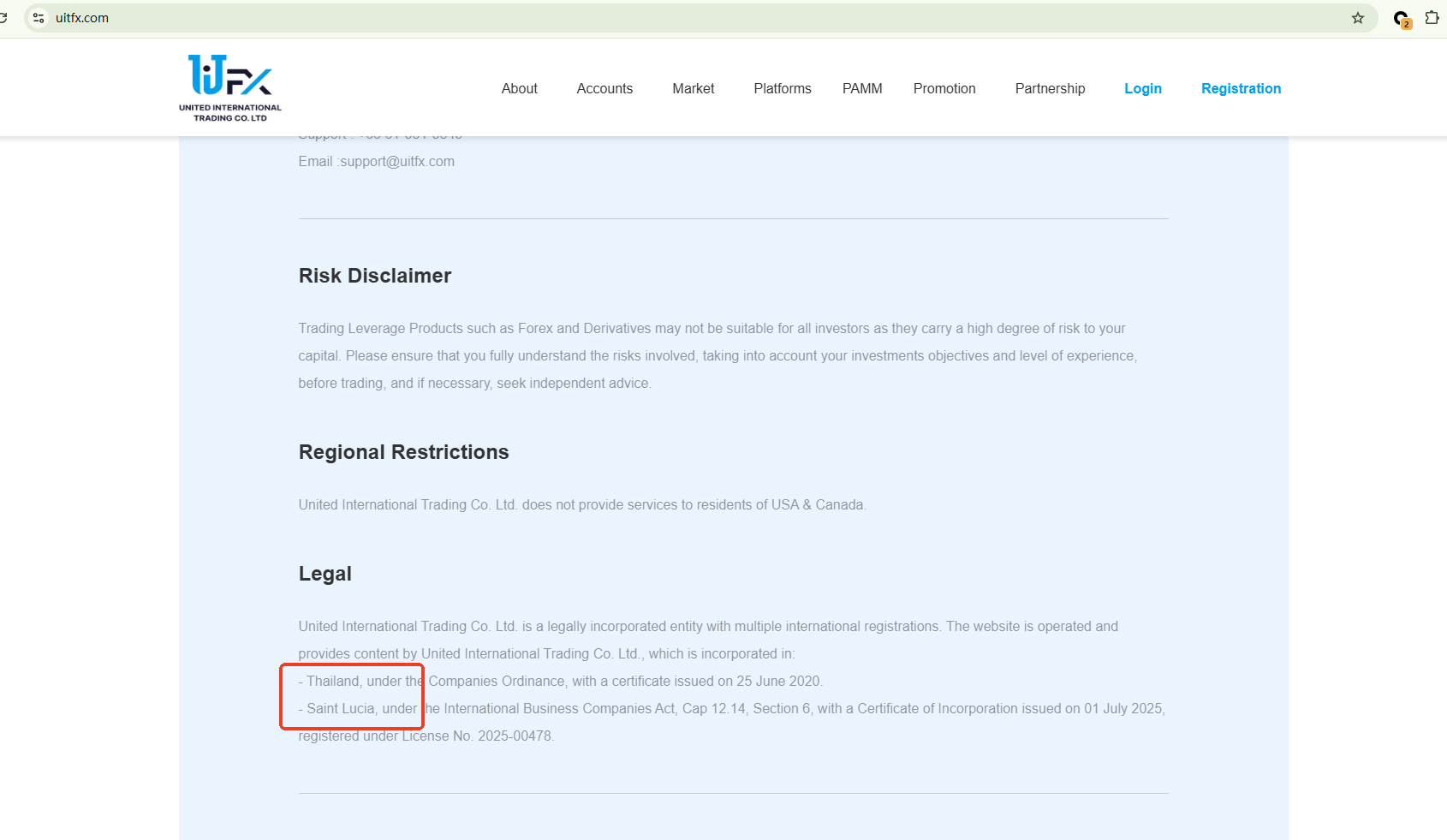The image size is (1447, 840).
Task: Click the Regional Restrictions heading
Action: coord(403,452)
